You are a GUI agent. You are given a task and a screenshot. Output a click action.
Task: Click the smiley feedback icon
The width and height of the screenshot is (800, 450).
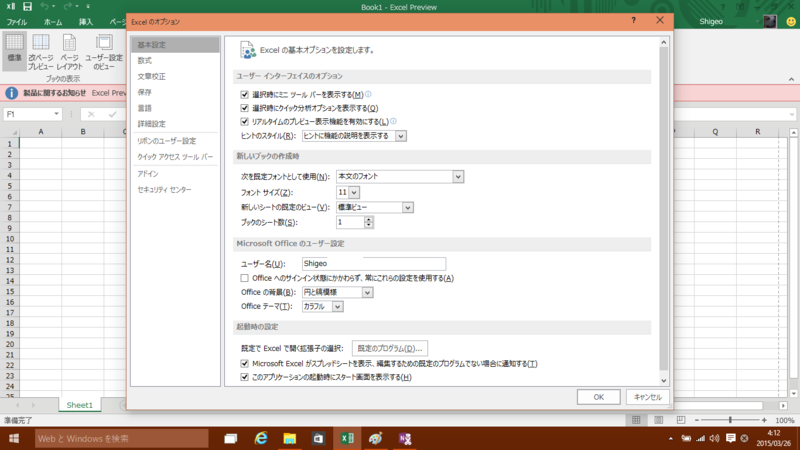click(x=791, y=21)
